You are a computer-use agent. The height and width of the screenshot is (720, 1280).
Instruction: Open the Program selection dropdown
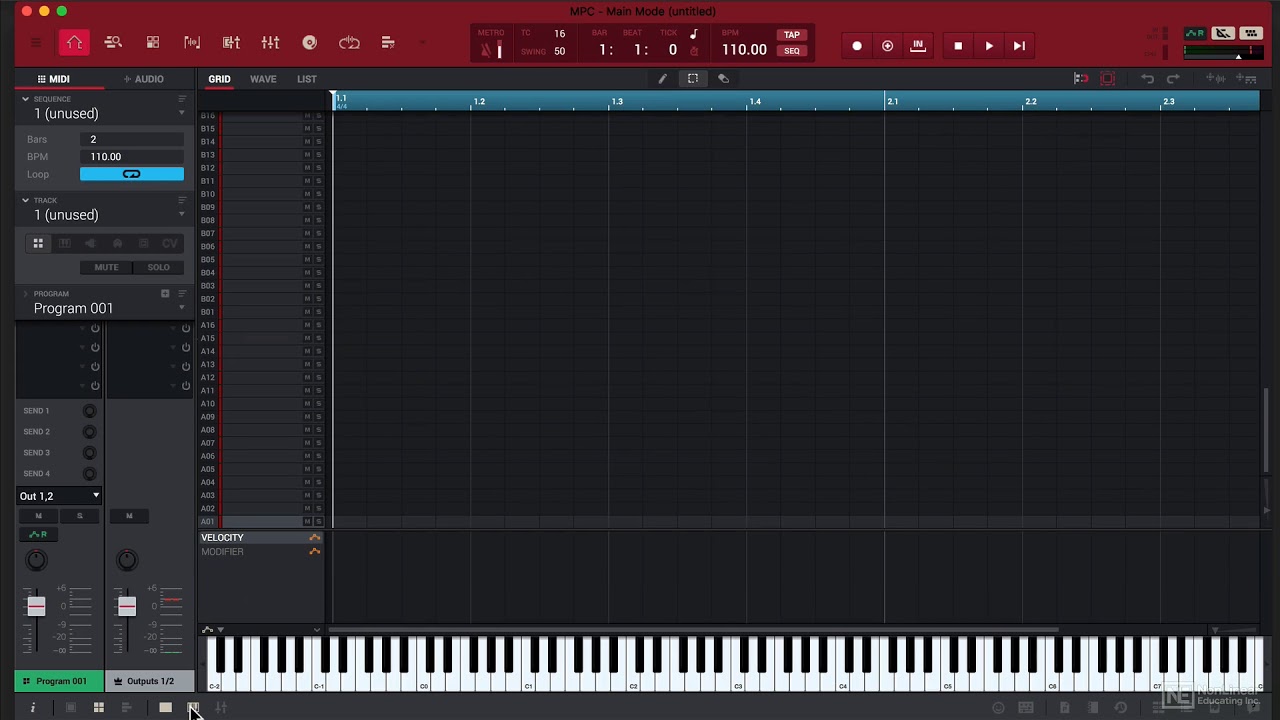[182, 309]
